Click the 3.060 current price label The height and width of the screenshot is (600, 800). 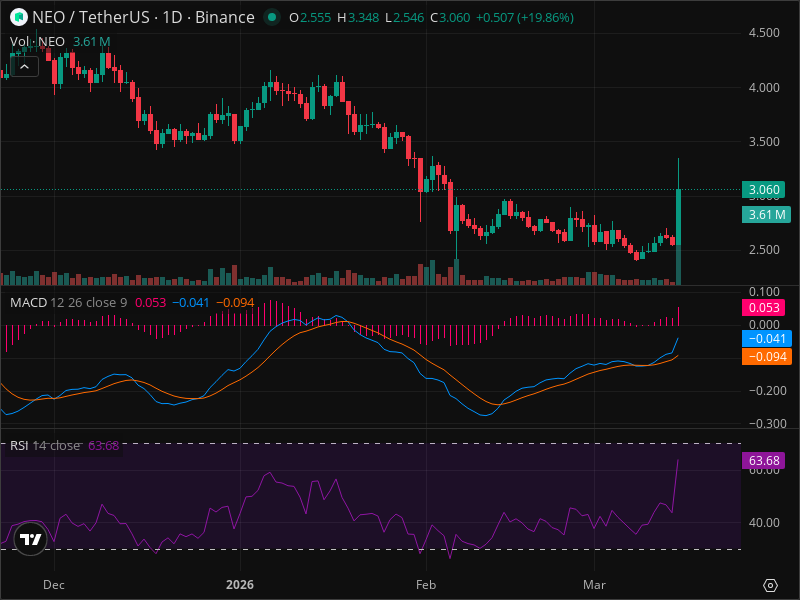click(763, 190)
